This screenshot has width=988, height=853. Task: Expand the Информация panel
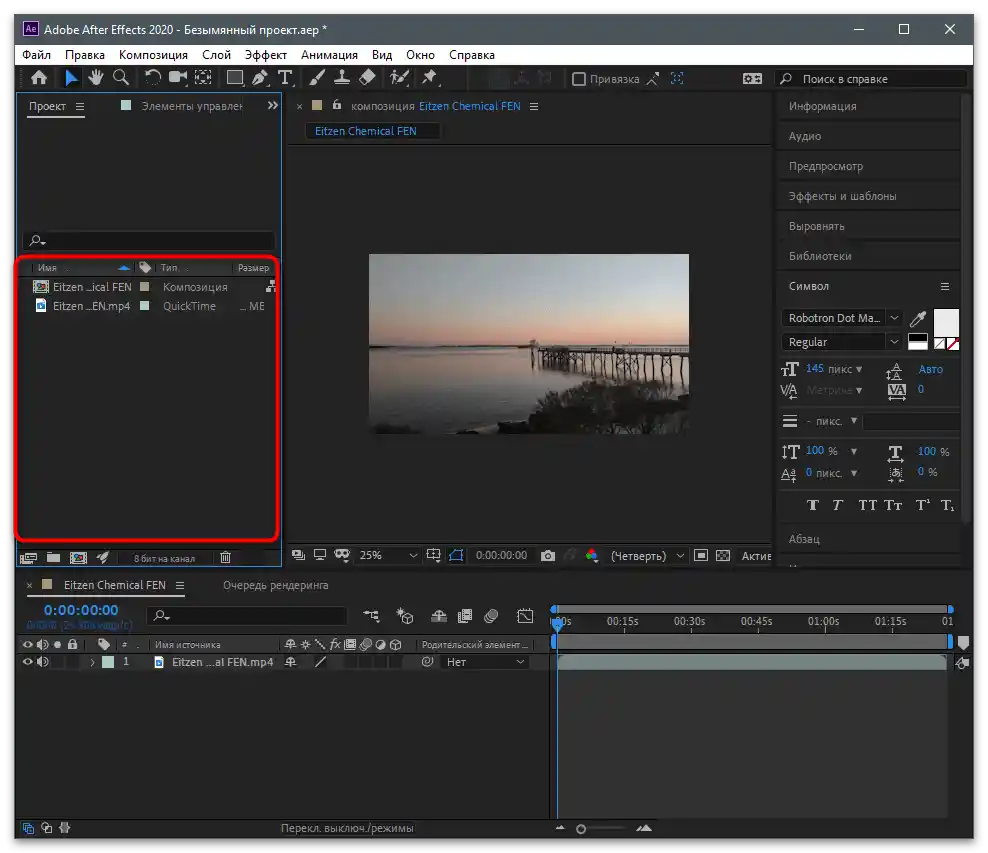[x=822, y=106]
